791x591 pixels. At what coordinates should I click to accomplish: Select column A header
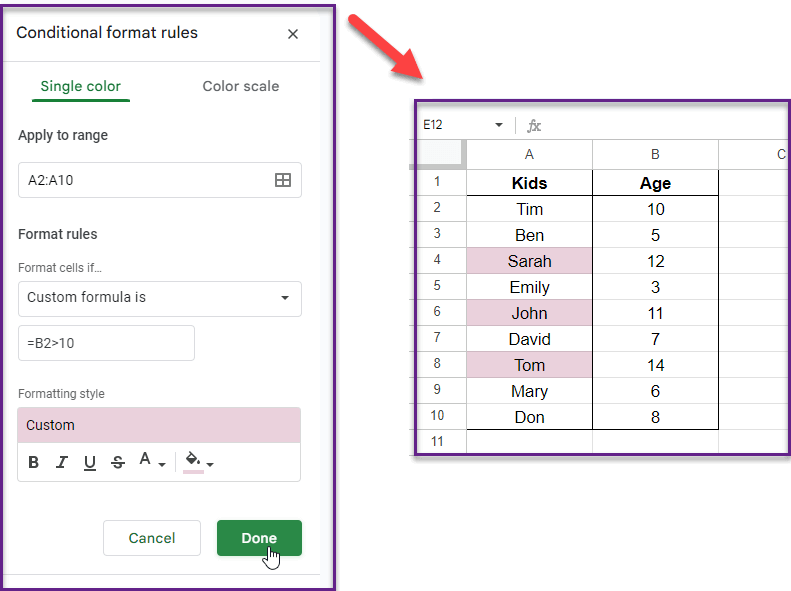pos(529,154)
